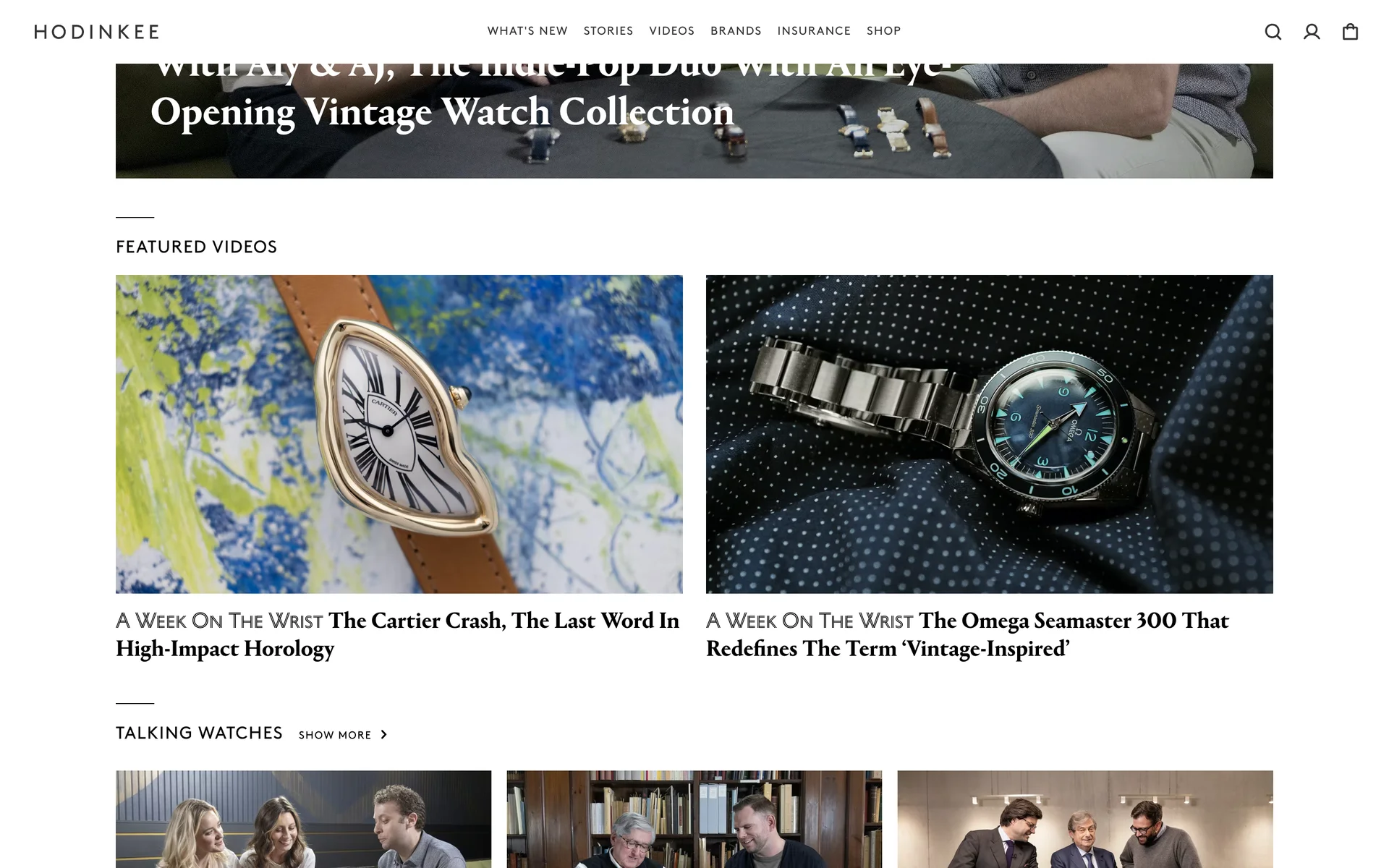Open the Brands menu
1389x868 pixels.
(736, 31)
